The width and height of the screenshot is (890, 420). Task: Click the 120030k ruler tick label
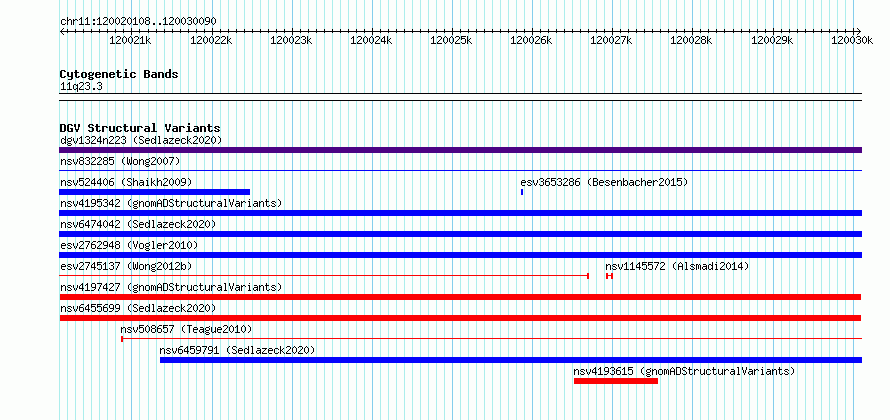click(852, 40)
